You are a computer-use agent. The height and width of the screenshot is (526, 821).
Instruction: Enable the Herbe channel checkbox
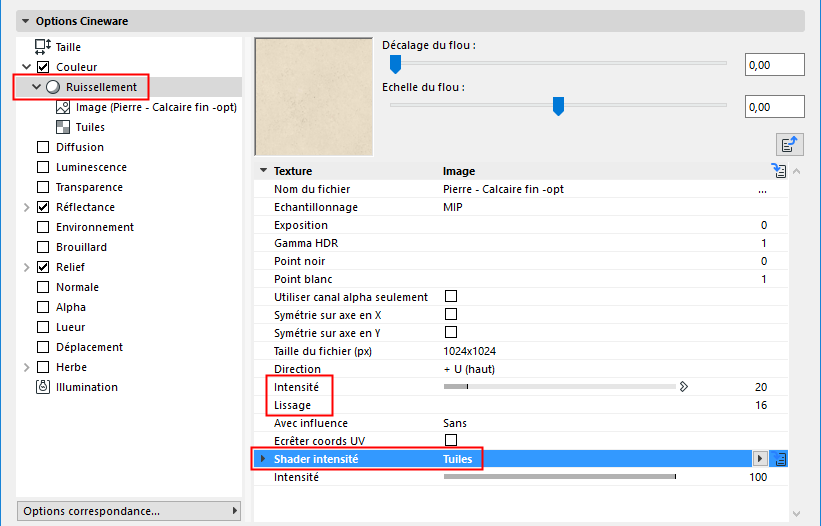[x=43, y=367]
